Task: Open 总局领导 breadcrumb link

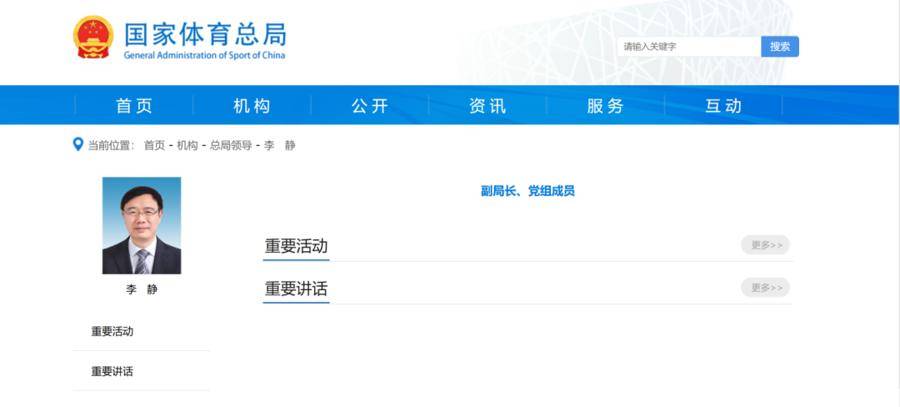Action: click(x=230, y=146)
